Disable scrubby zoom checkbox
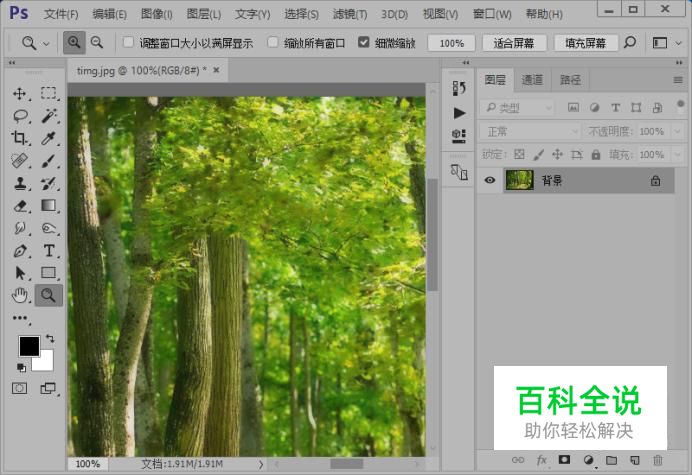 coord(364,42)
